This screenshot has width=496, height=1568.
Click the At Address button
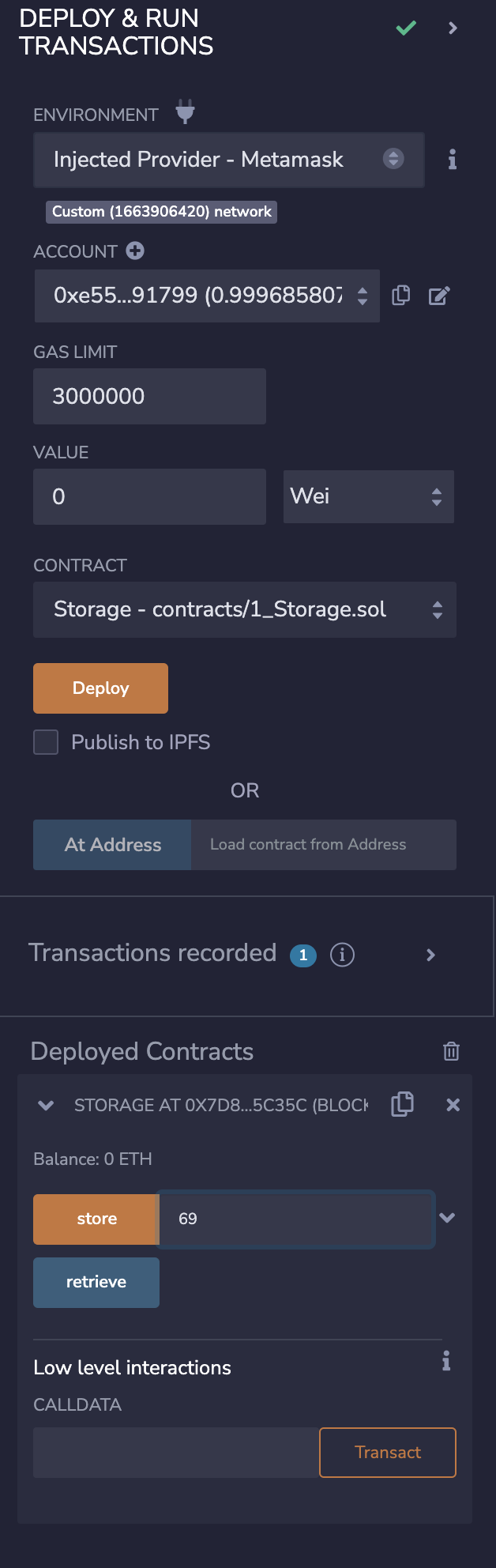[x=112, y=845]
